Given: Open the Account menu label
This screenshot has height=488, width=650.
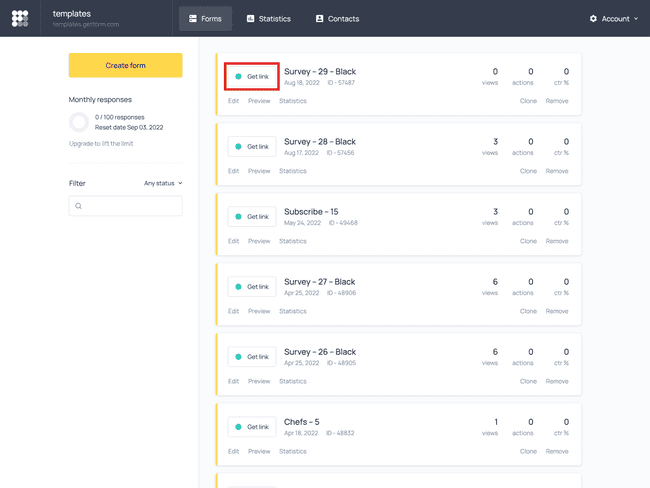Looking at the screenshot, I should click(x=616, y=19).
